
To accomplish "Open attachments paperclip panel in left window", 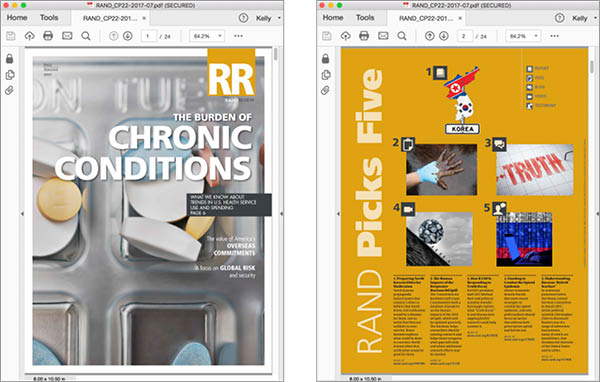I will 10,90.
